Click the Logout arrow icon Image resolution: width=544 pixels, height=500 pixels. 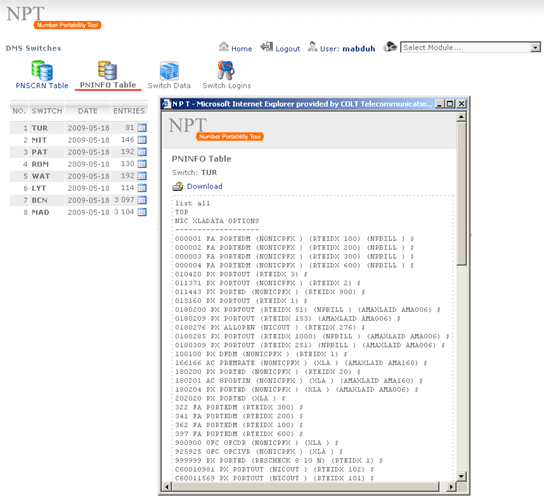coord(266,46)
